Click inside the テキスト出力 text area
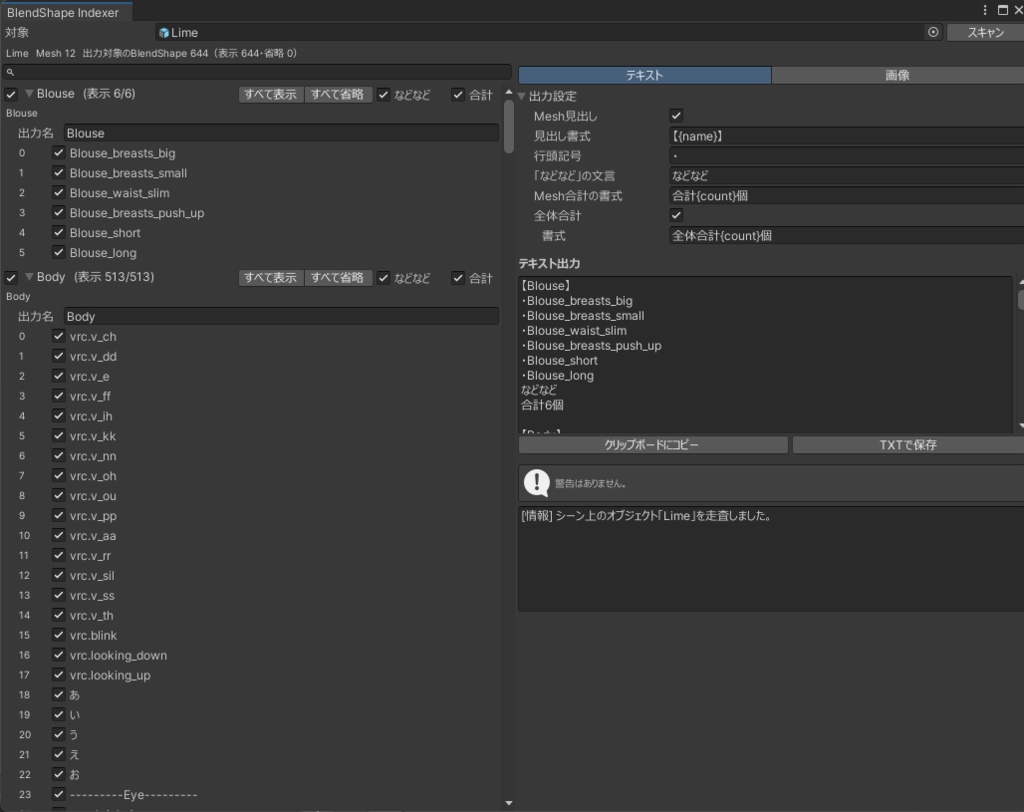 click(765, 354)
